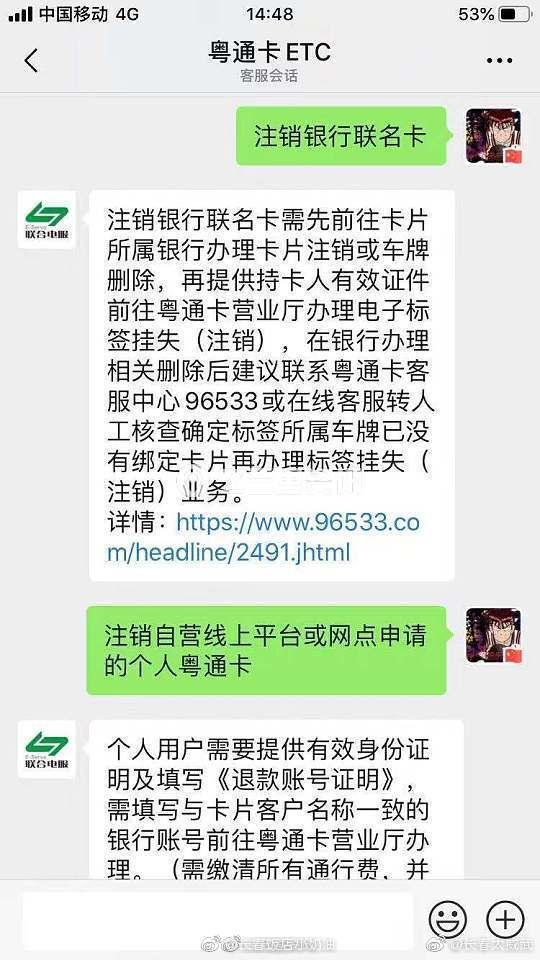Tap the green 注销银行联名卡 message bubble
The height and width of the screenshot is (960, 540).
click(x=342, y=136)
